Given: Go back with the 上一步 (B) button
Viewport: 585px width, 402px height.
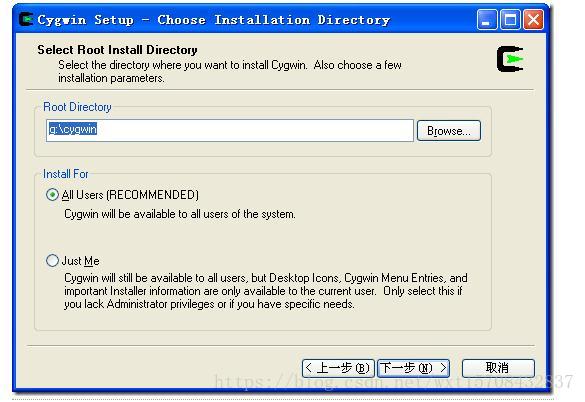Looking at the screenshot, I should coord(338,368).
